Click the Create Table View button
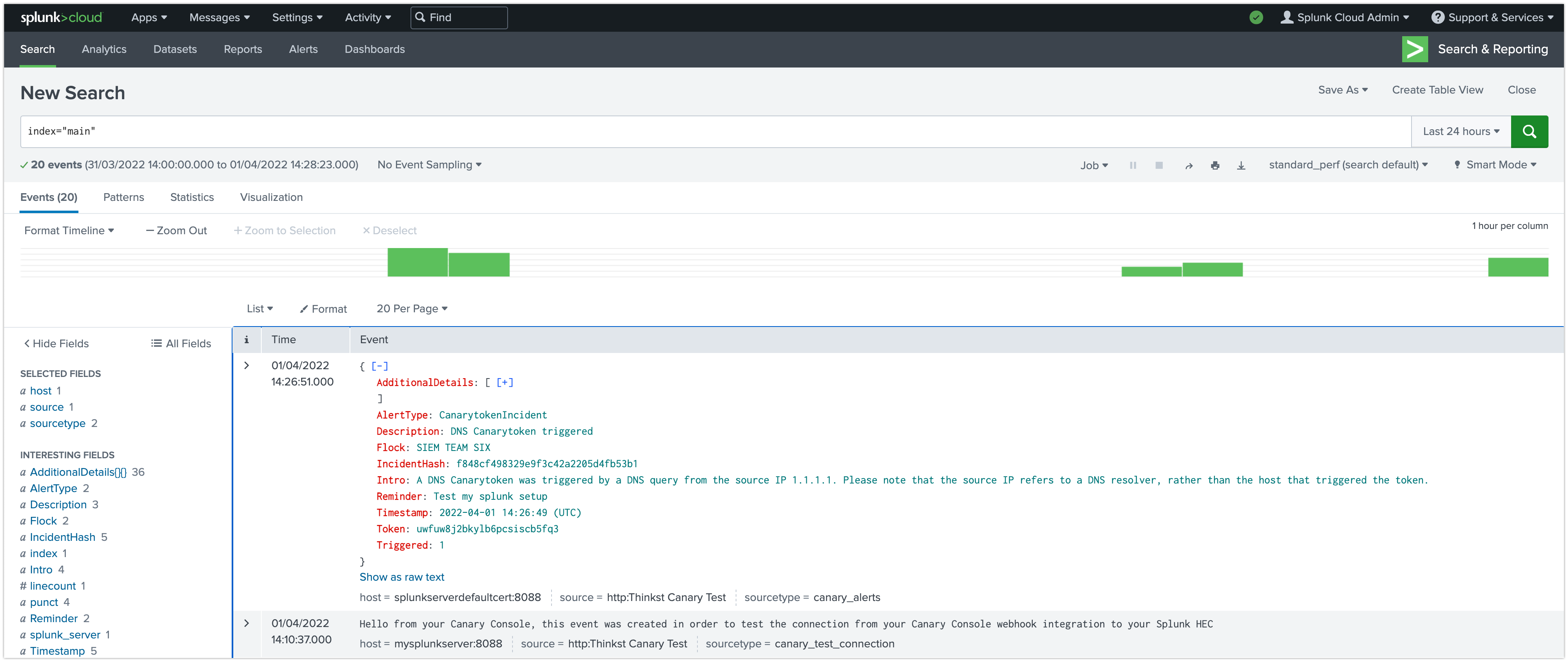This screenshot has width=1568, height=662. pyautogui.click(x=1437, y=90)
